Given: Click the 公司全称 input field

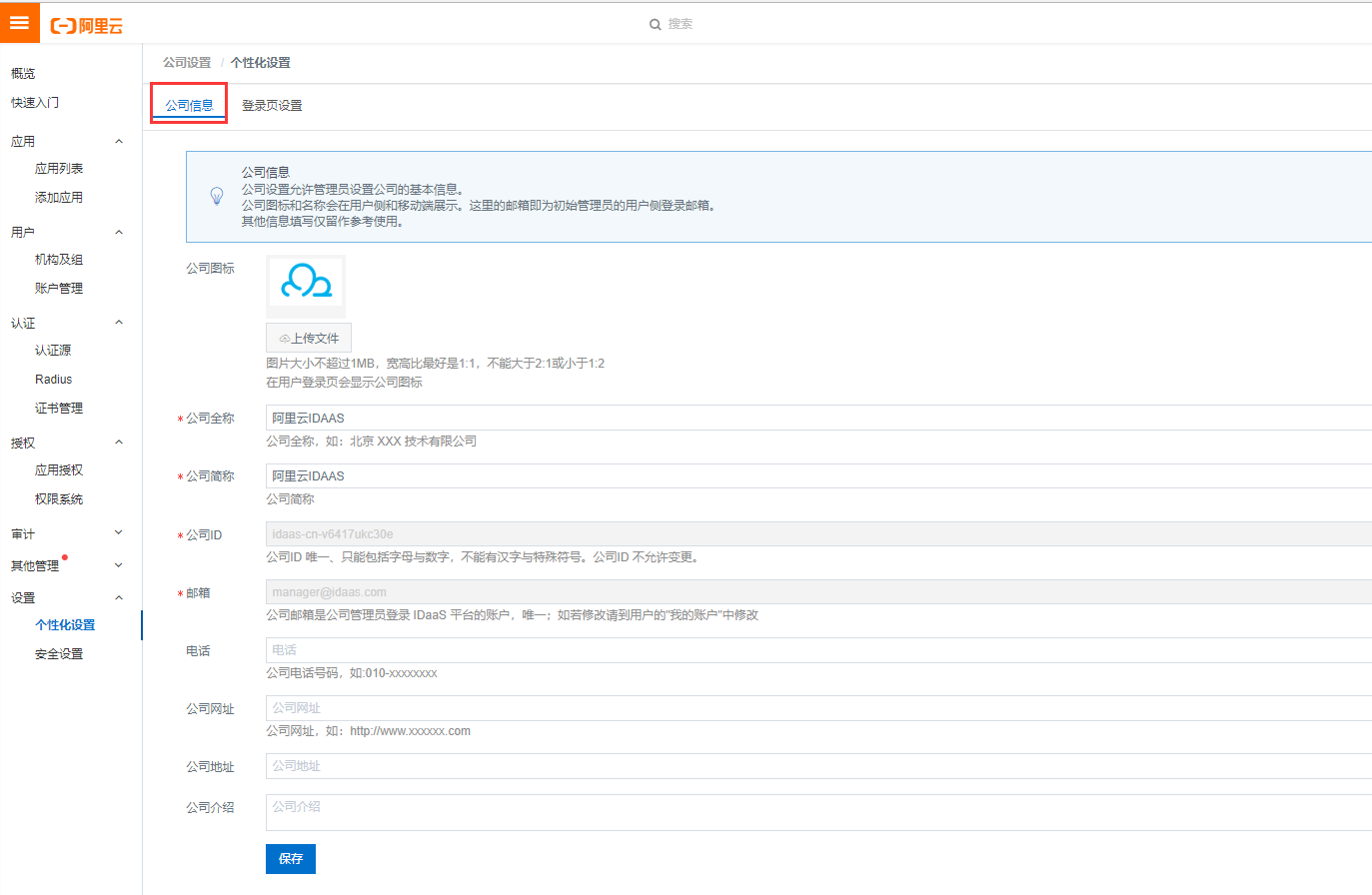Looking at the screenshot, I should tap(818, 418).
